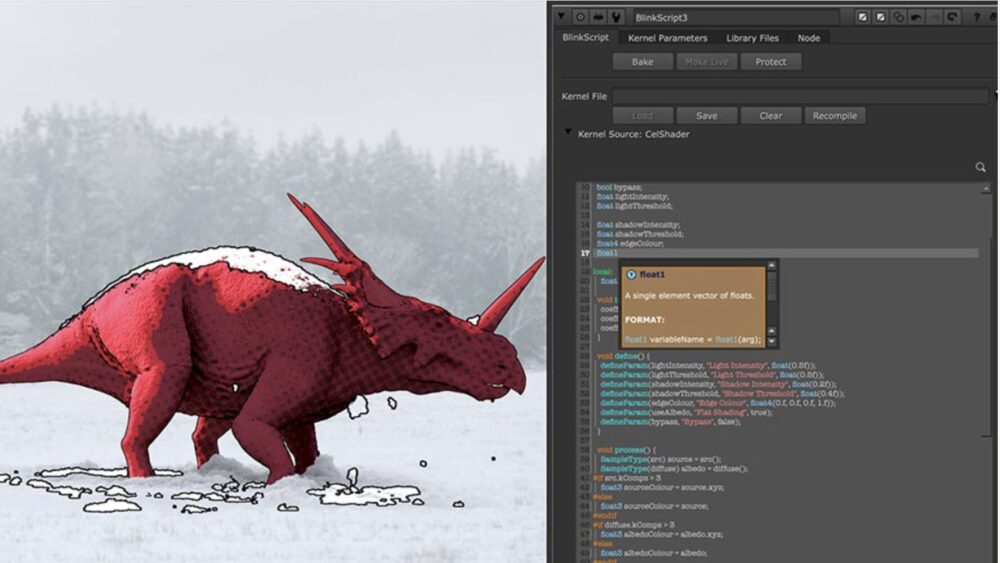
Task: Click the overlapping circles copy icon
Action: click(x=898, y=17)
